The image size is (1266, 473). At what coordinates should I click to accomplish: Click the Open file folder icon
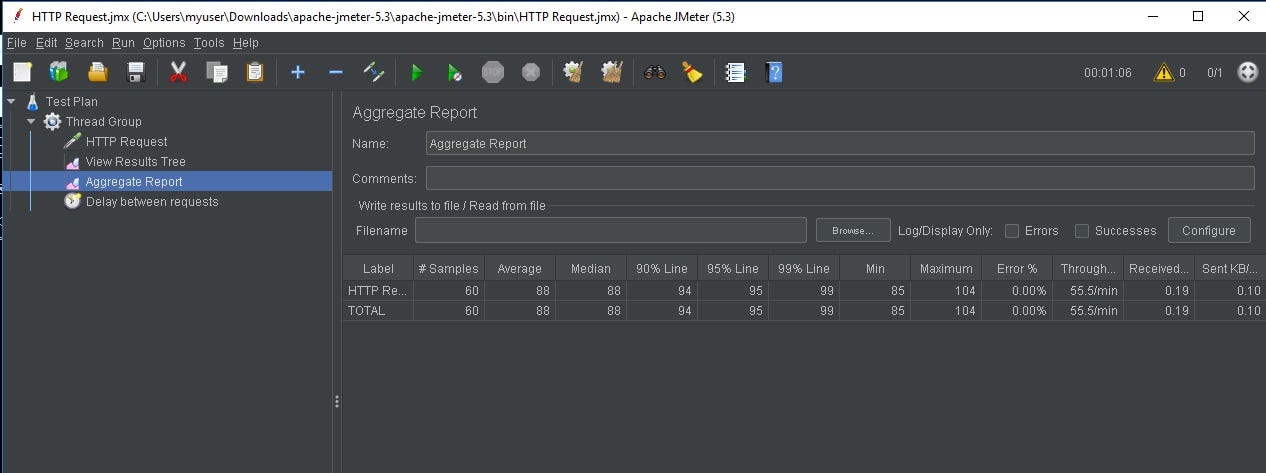(98, 72)
